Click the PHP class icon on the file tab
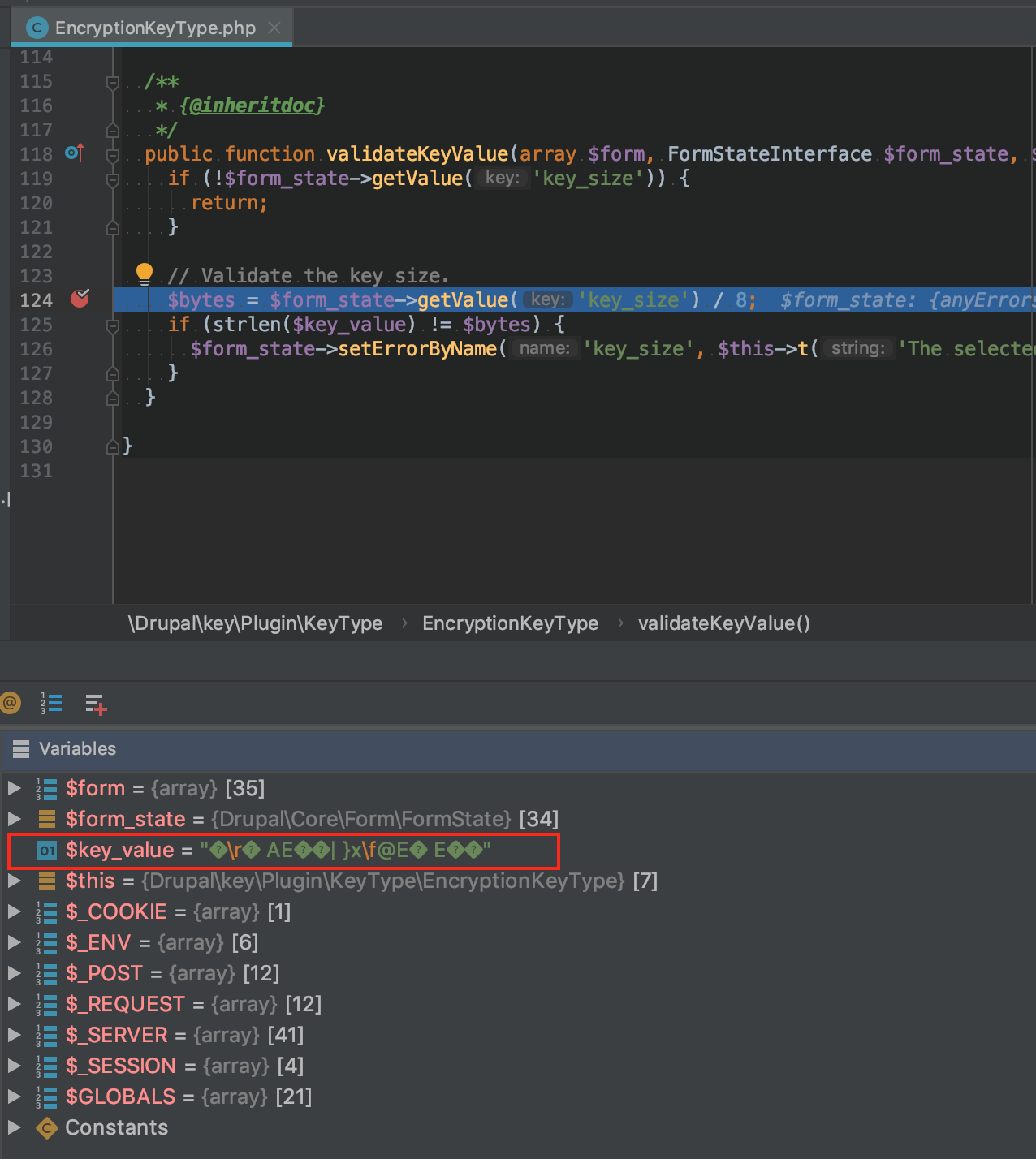 pos(37,28)
